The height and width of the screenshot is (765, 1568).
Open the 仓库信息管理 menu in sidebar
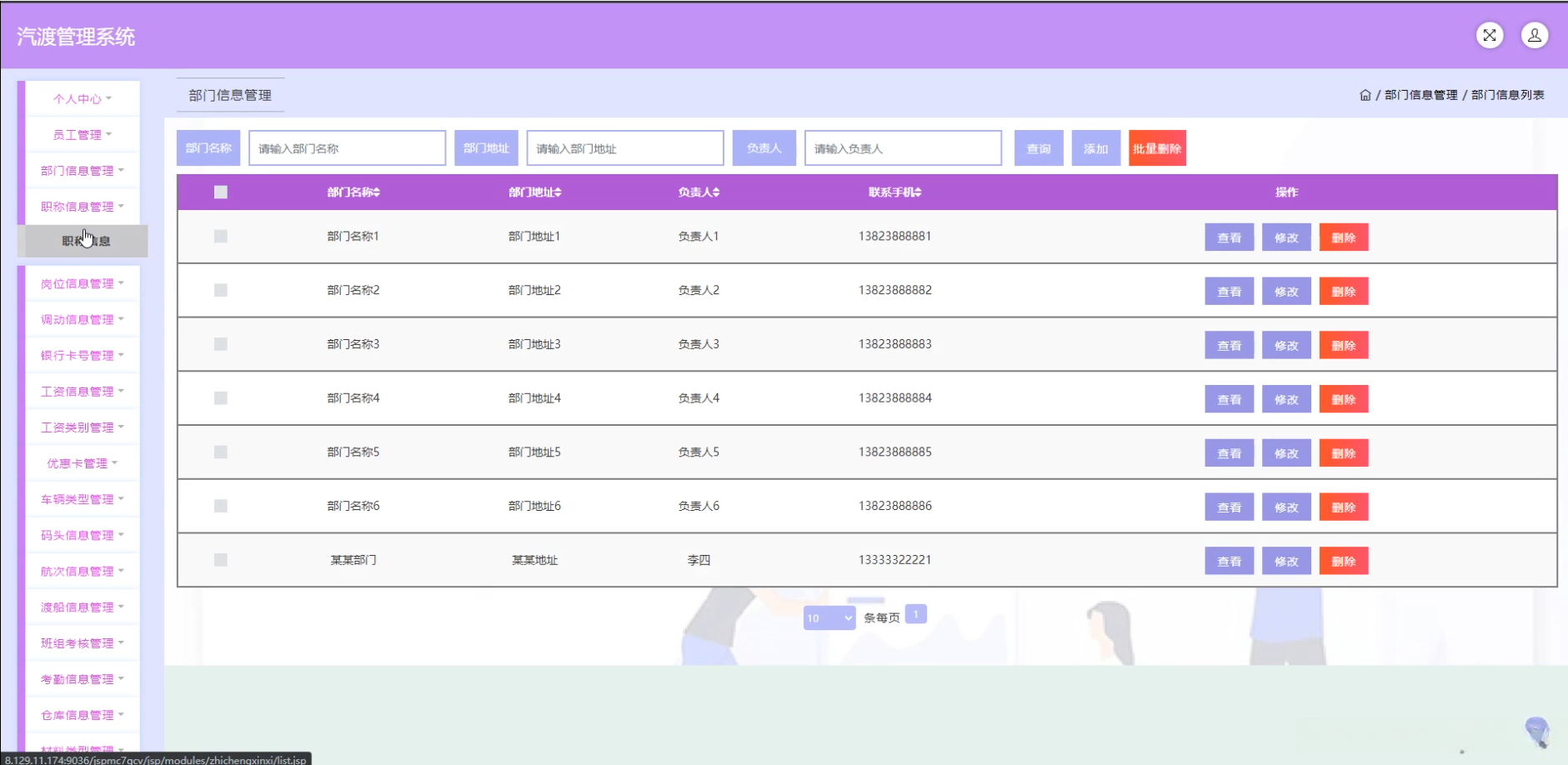[x=83, y=714]
